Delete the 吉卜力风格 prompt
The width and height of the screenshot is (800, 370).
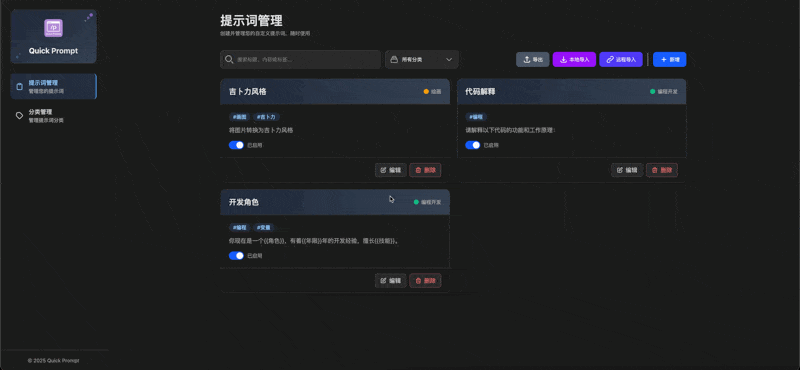[425, 170]
